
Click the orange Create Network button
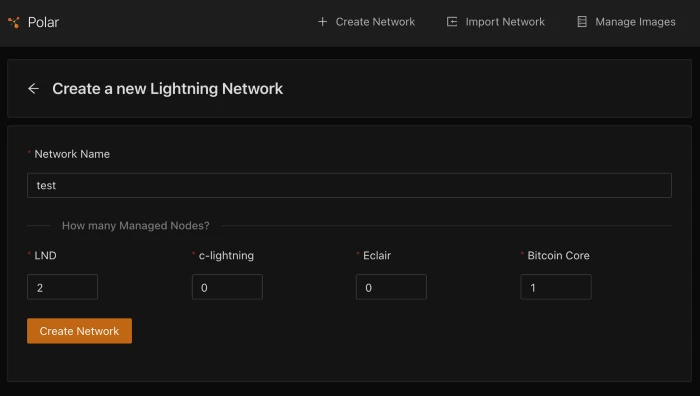tap(79, 331)
